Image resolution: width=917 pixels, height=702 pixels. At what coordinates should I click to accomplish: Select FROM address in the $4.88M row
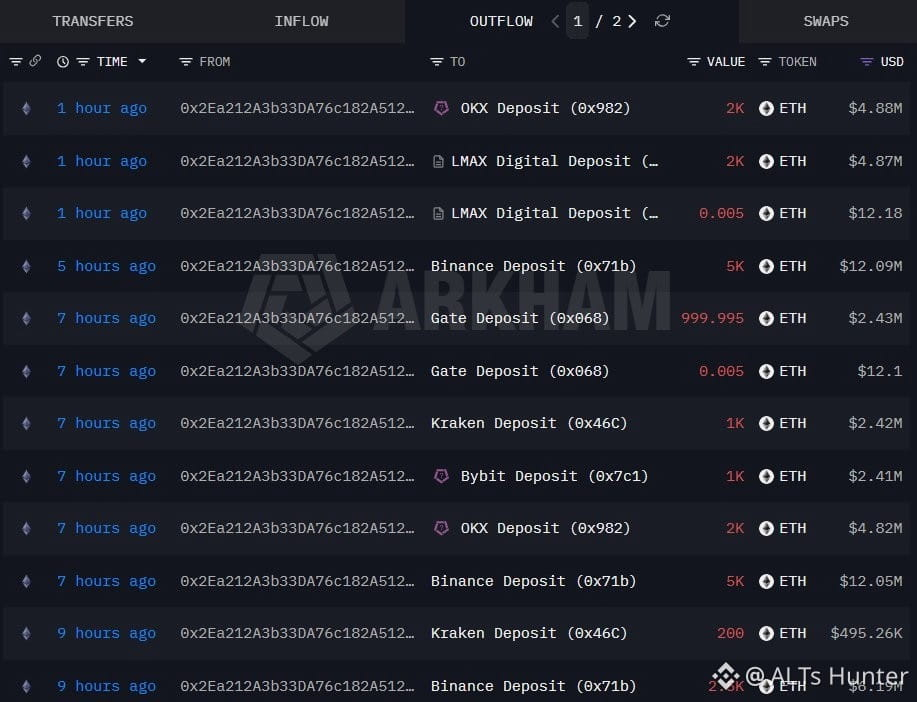pyautogui.click(x=297, y=108)
